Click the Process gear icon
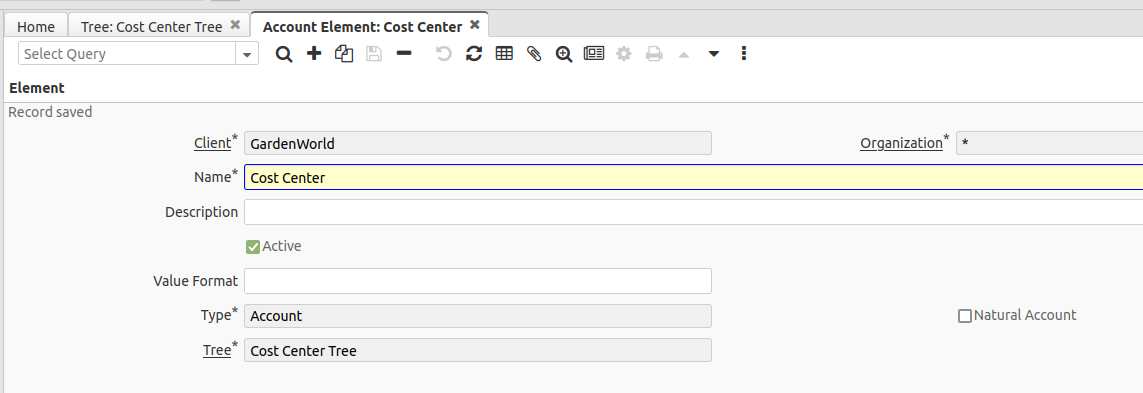The image size is (1143, 393). [624, 53]
